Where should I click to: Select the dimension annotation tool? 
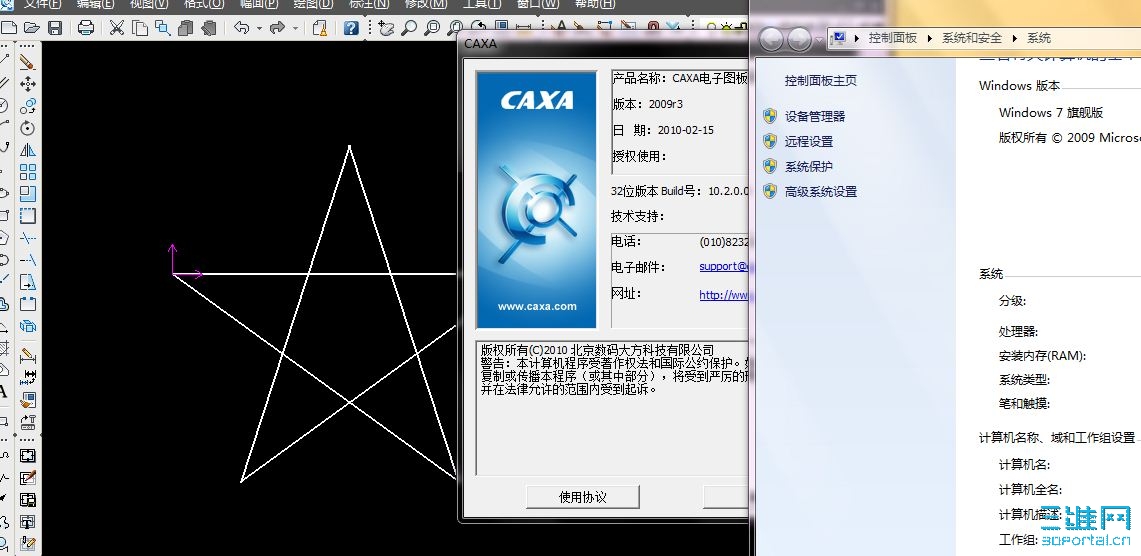(x=28, y=356)
